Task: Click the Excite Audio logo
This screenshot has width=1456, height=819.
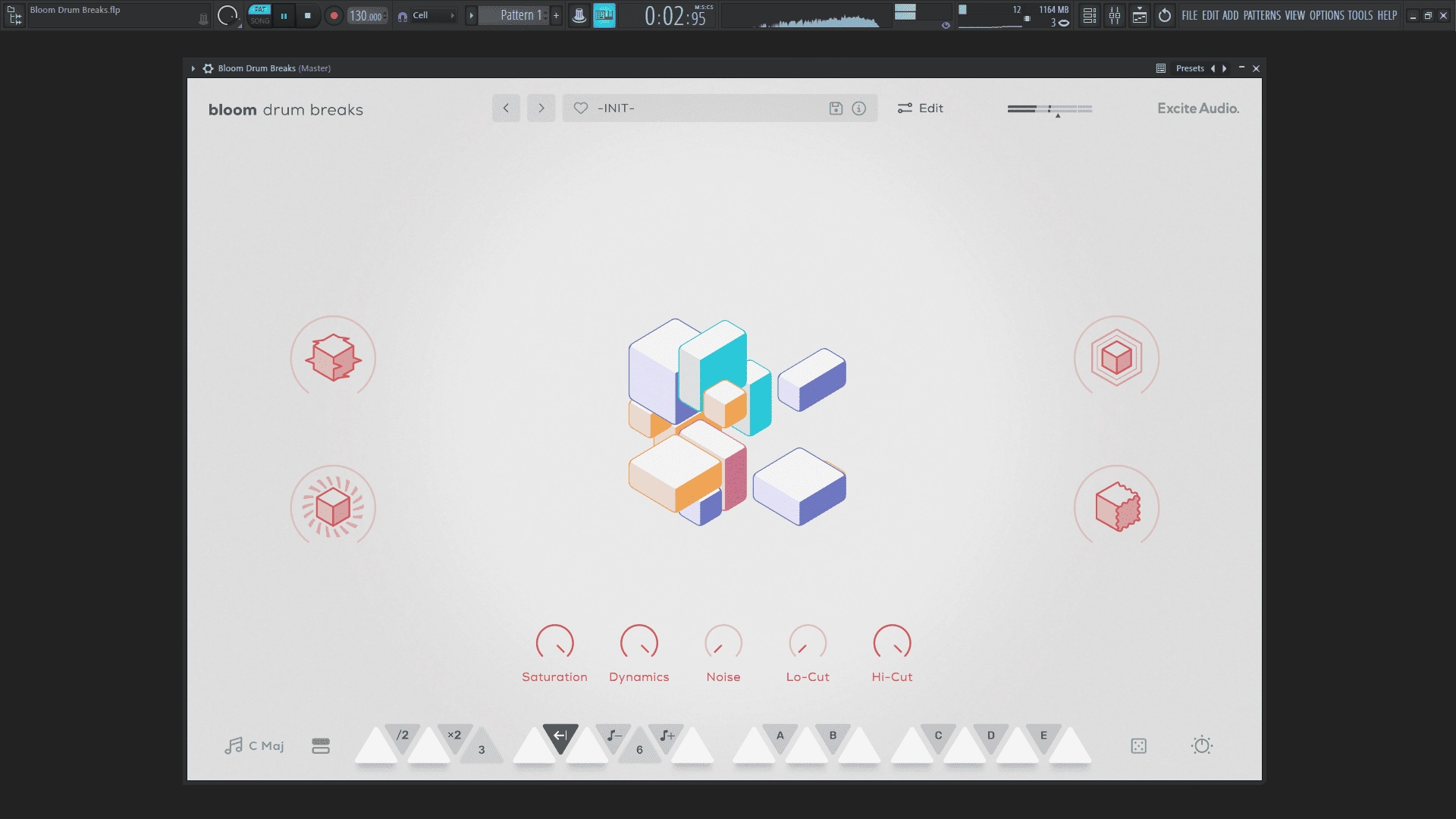Action: pyautogui.click(x=1198, y=108)
